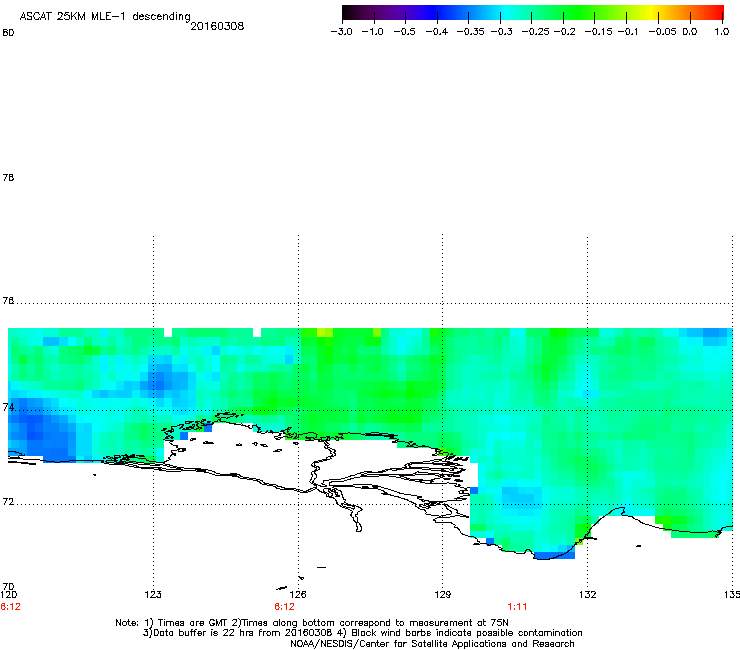740x650 pixels.
Task: Click the red time label below longitude 126
Action: 284,607
